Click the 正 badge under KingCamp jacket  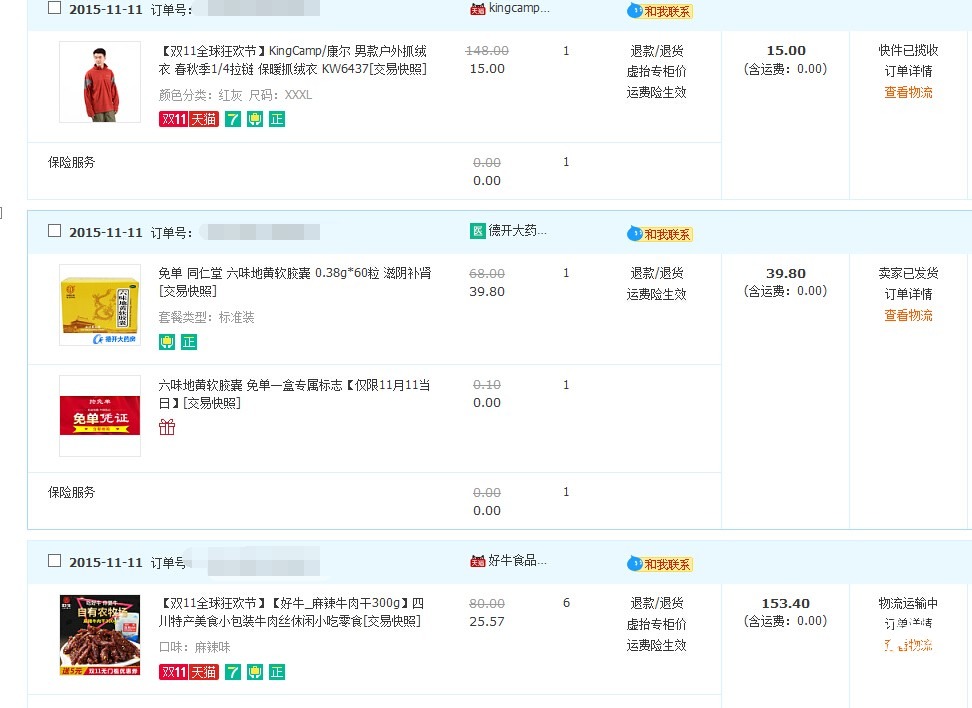pos(277,119)
